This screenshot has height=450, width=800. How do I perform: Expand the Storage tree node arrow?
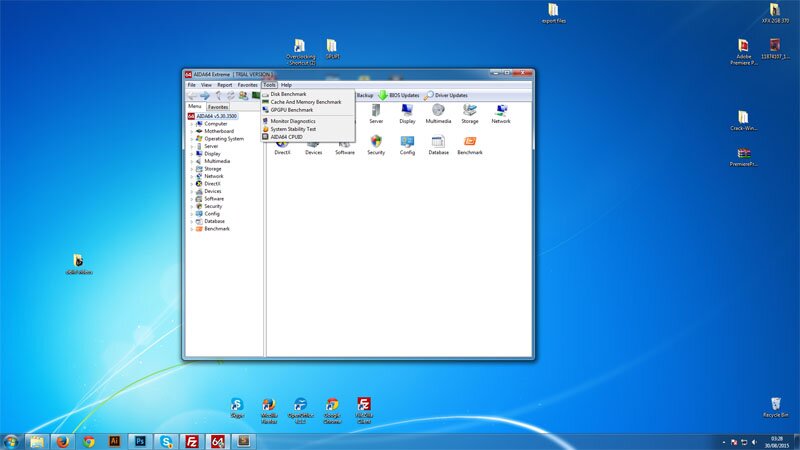[x=192, y=169]
